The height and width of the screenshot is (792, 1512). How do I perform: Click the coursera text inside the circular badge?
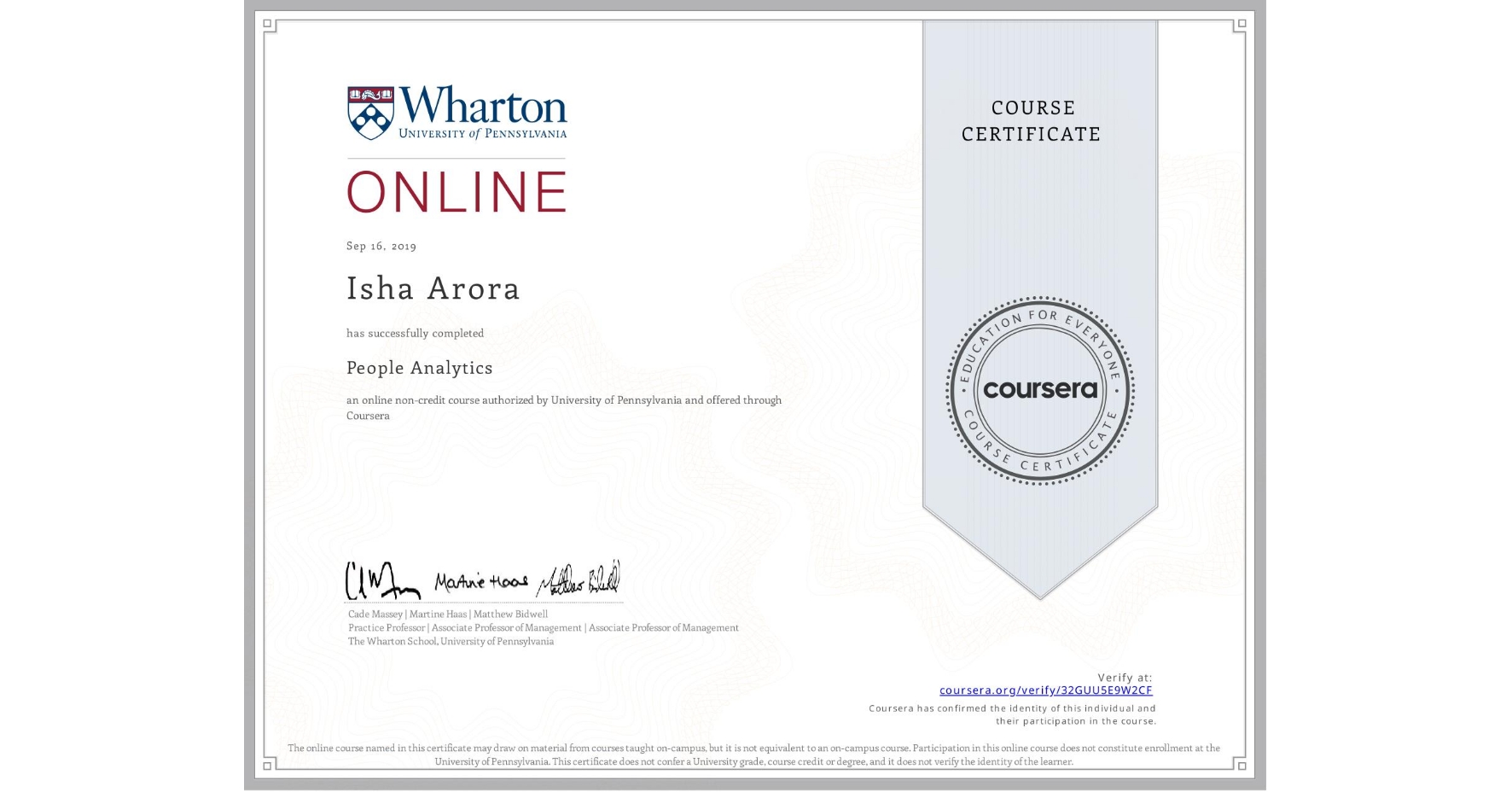pos(1040,390)
